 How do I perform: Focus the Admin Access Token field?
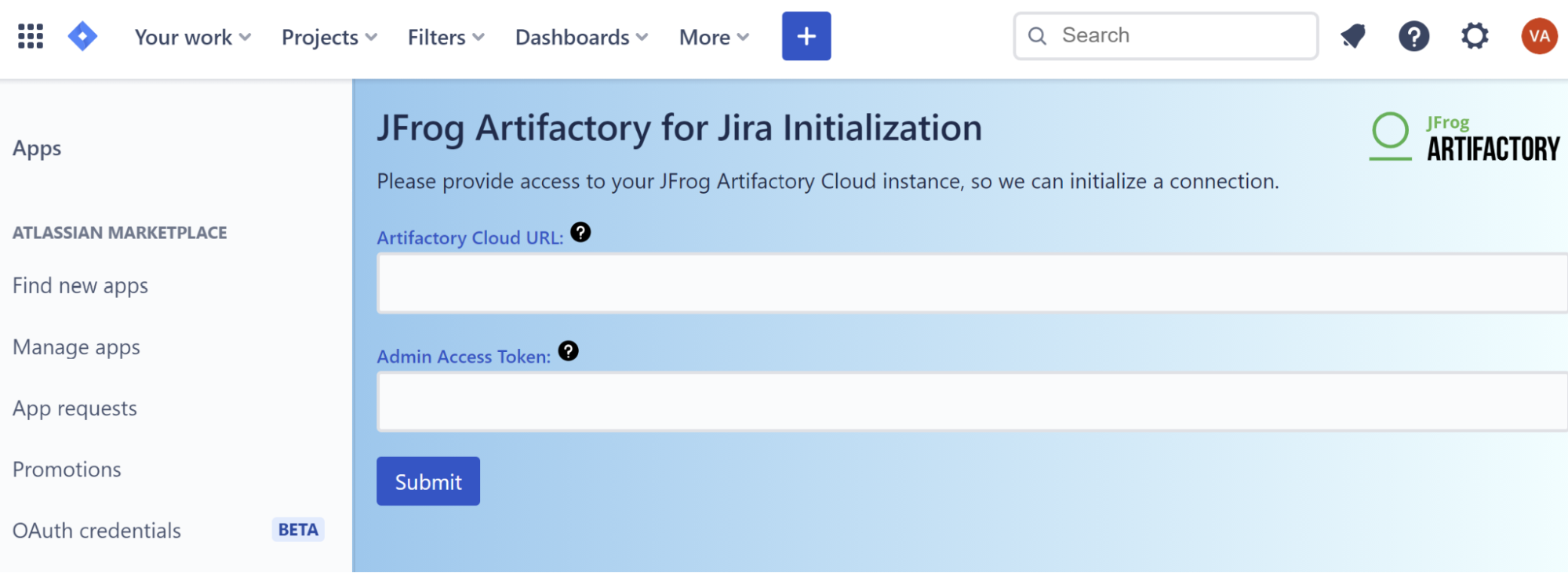pos(972,401)
